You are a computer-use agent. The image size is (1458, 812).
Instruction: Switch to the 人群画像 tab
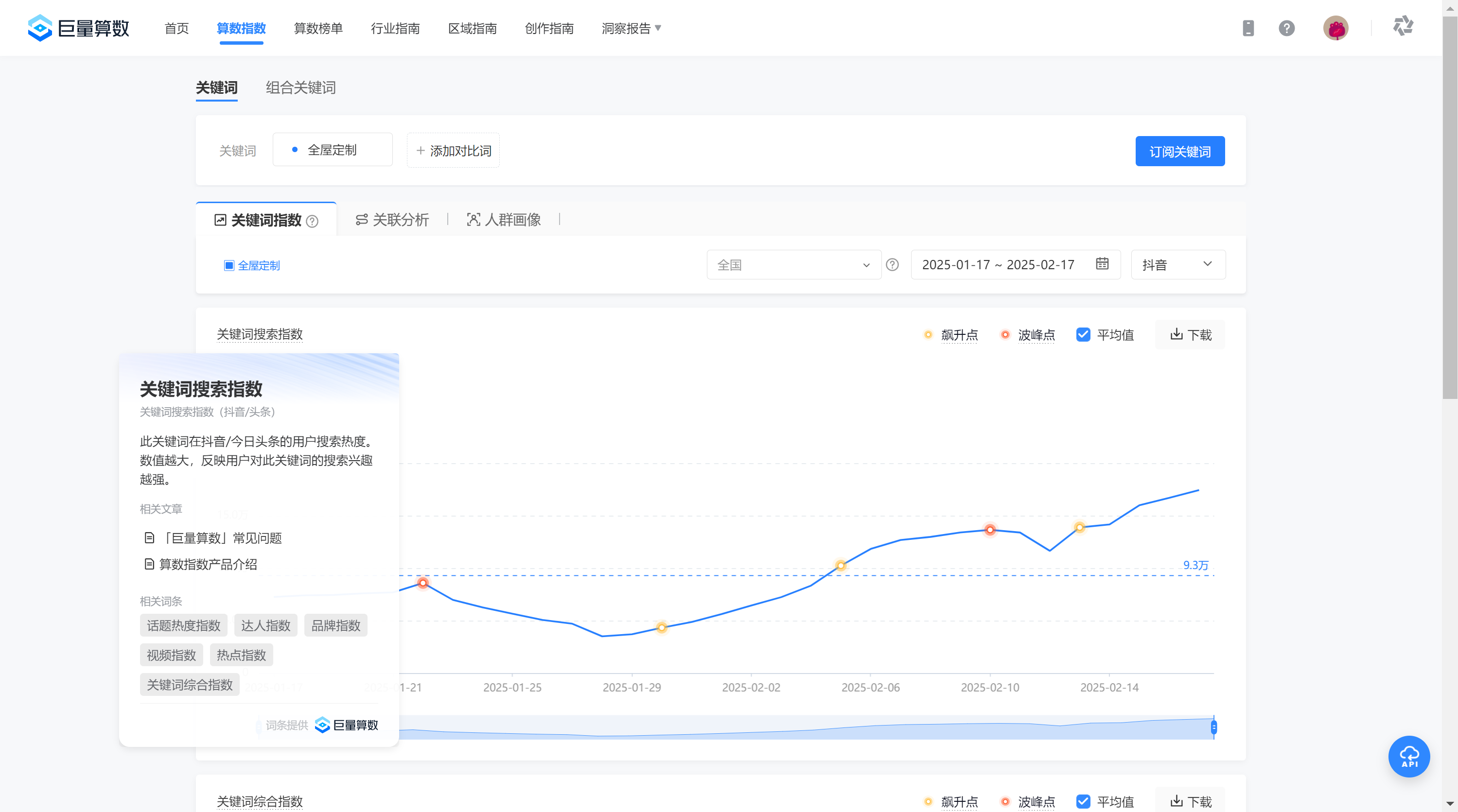(x=503, y=220)
